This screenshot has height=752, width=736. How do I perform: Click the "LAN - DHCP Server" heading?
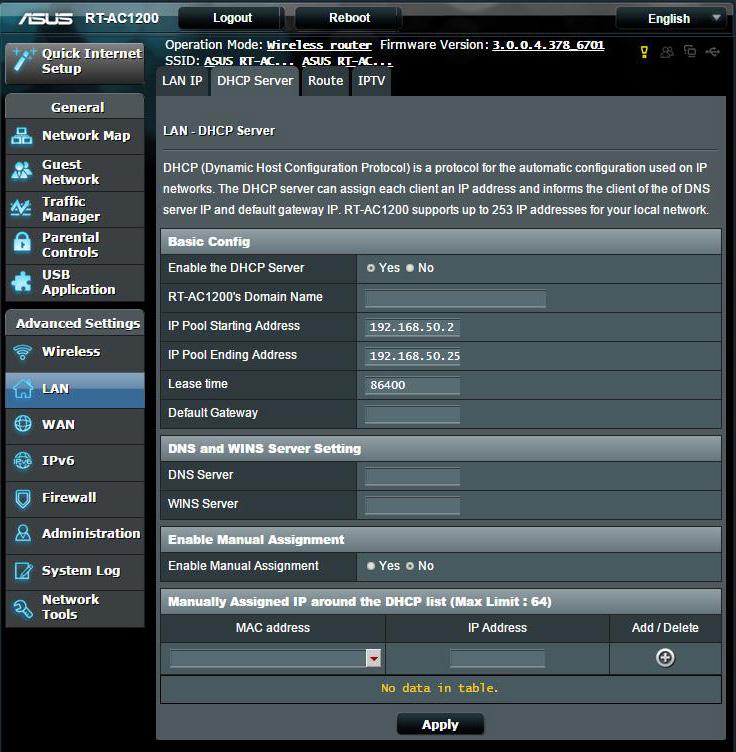click(x=219, y=131)
